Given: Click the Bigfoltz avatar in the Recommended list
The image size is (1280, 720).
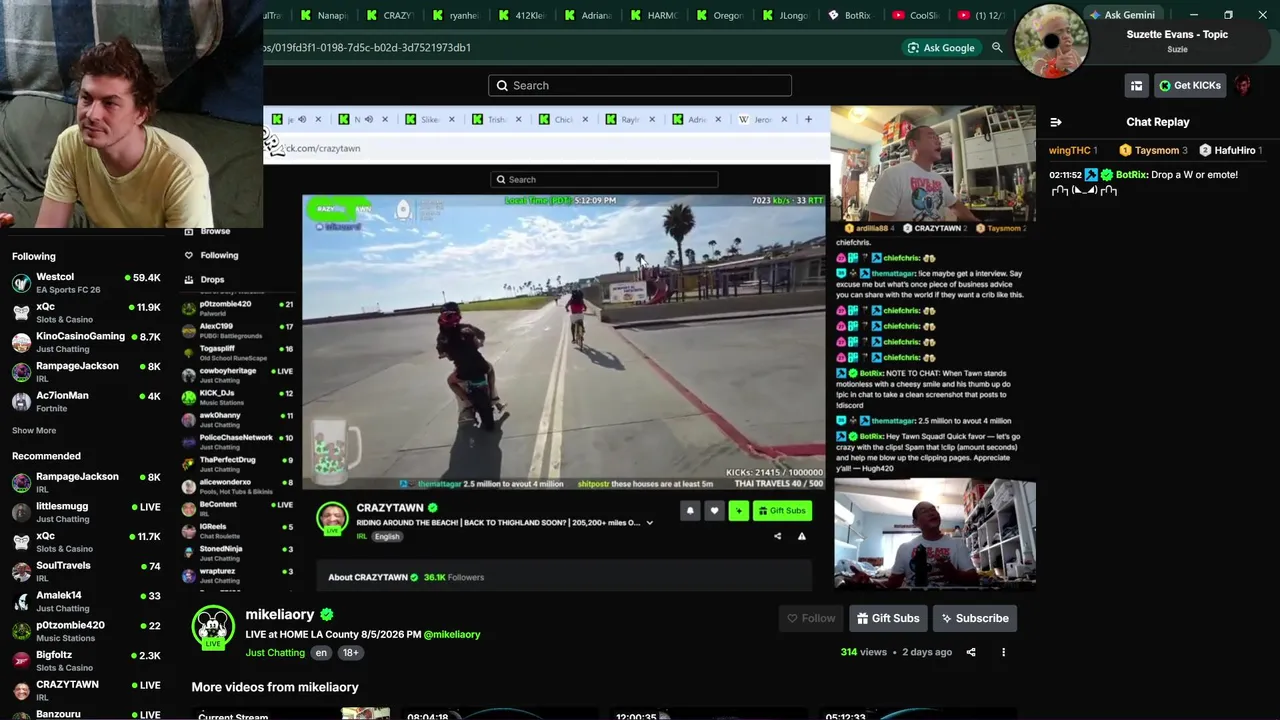Looking at the screenshot, I should [x=21, y=661].
